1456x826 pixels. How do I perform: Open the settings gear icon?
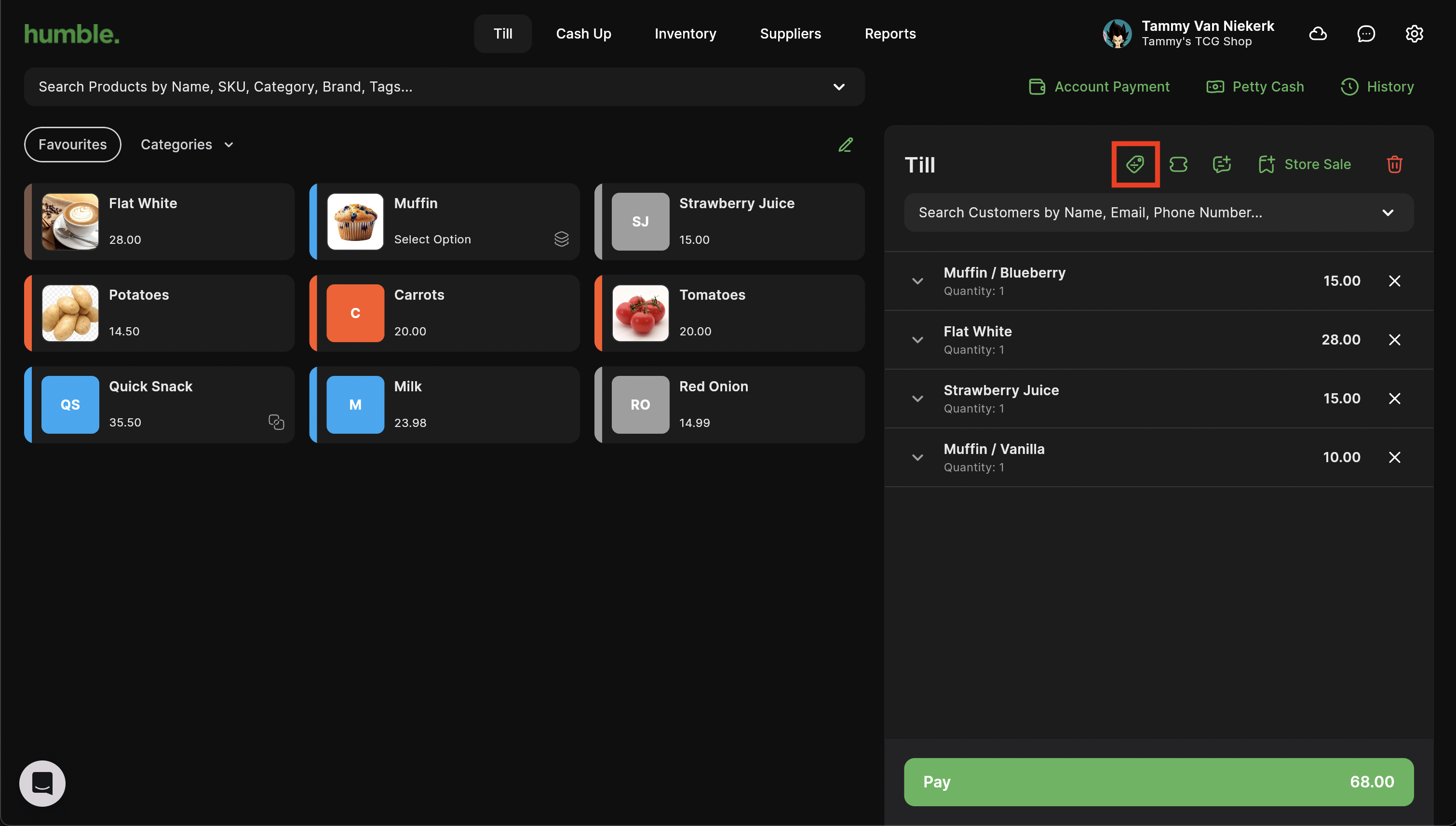[1414, 34]
